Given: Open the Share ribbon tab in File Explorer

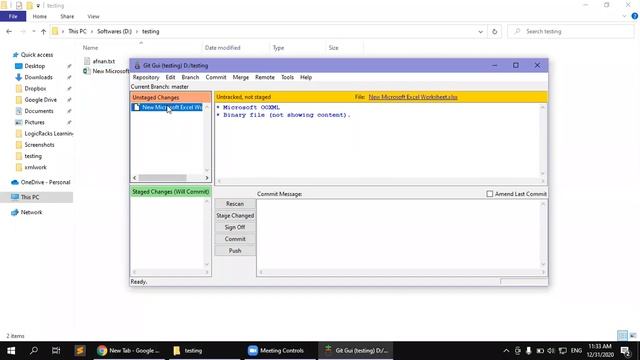Looking at the screenshot, I should [67, 17].
